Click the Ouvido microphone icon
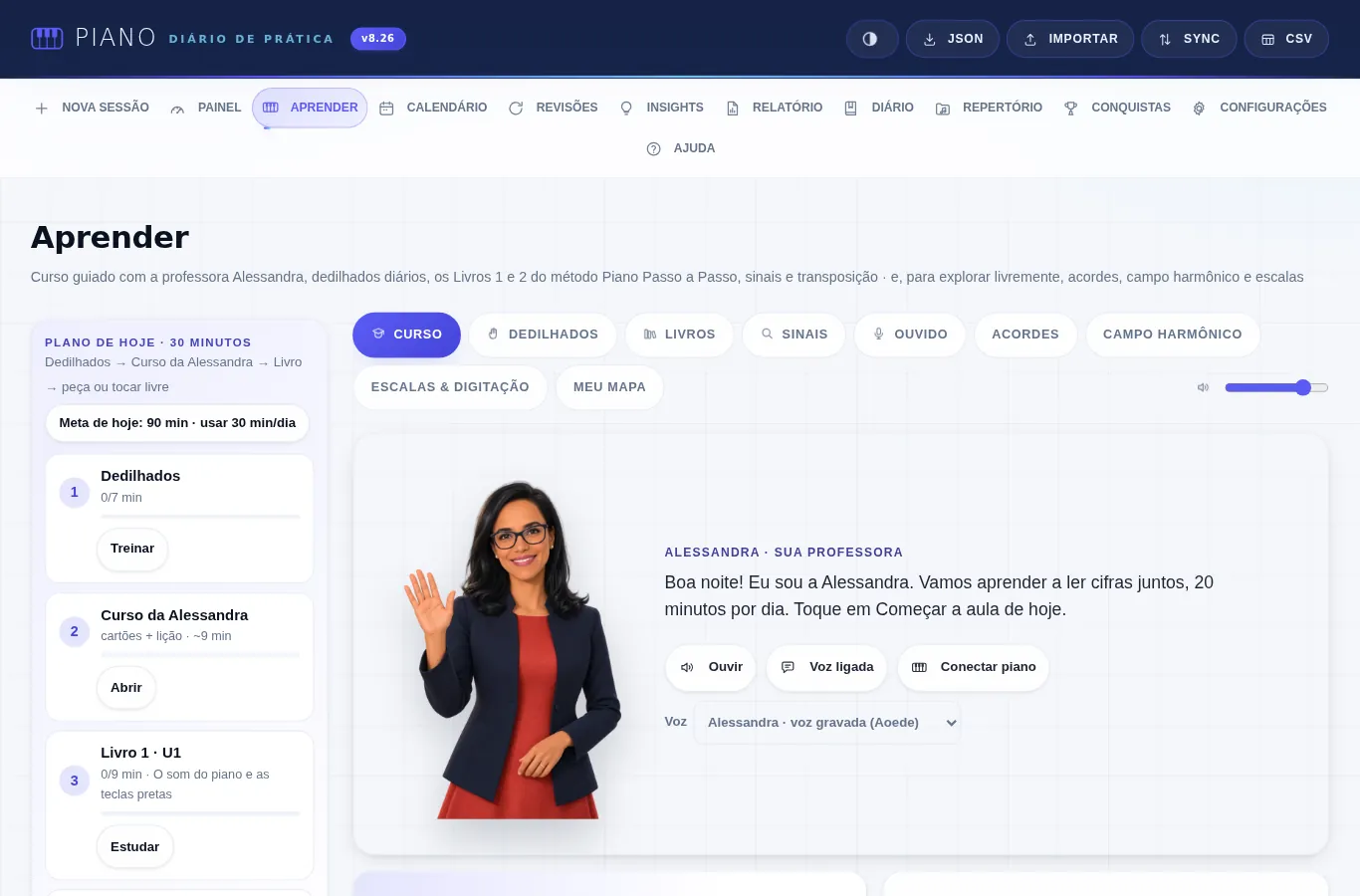Viewport: 1360px width, 896px height. coord(879,335)
